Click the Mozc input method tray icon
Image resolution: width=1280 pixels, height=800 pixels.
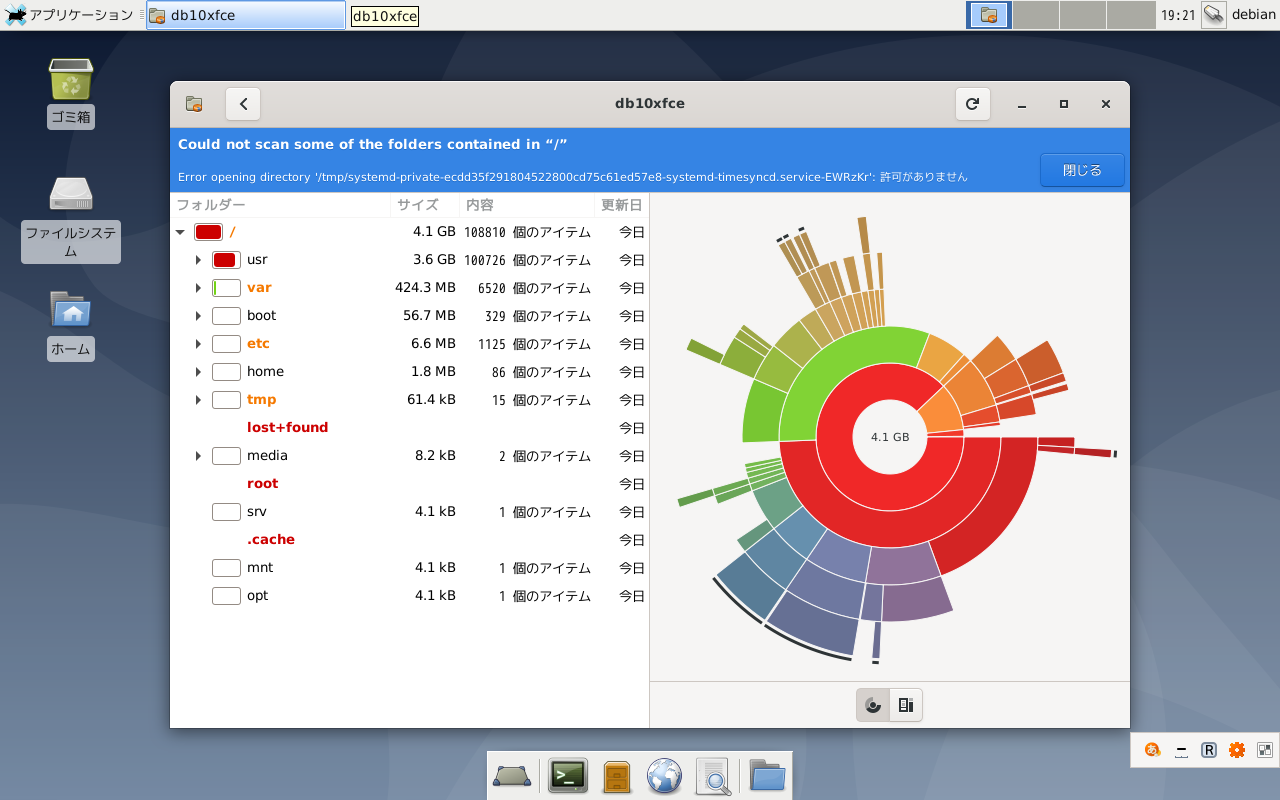pos(1153,749)
